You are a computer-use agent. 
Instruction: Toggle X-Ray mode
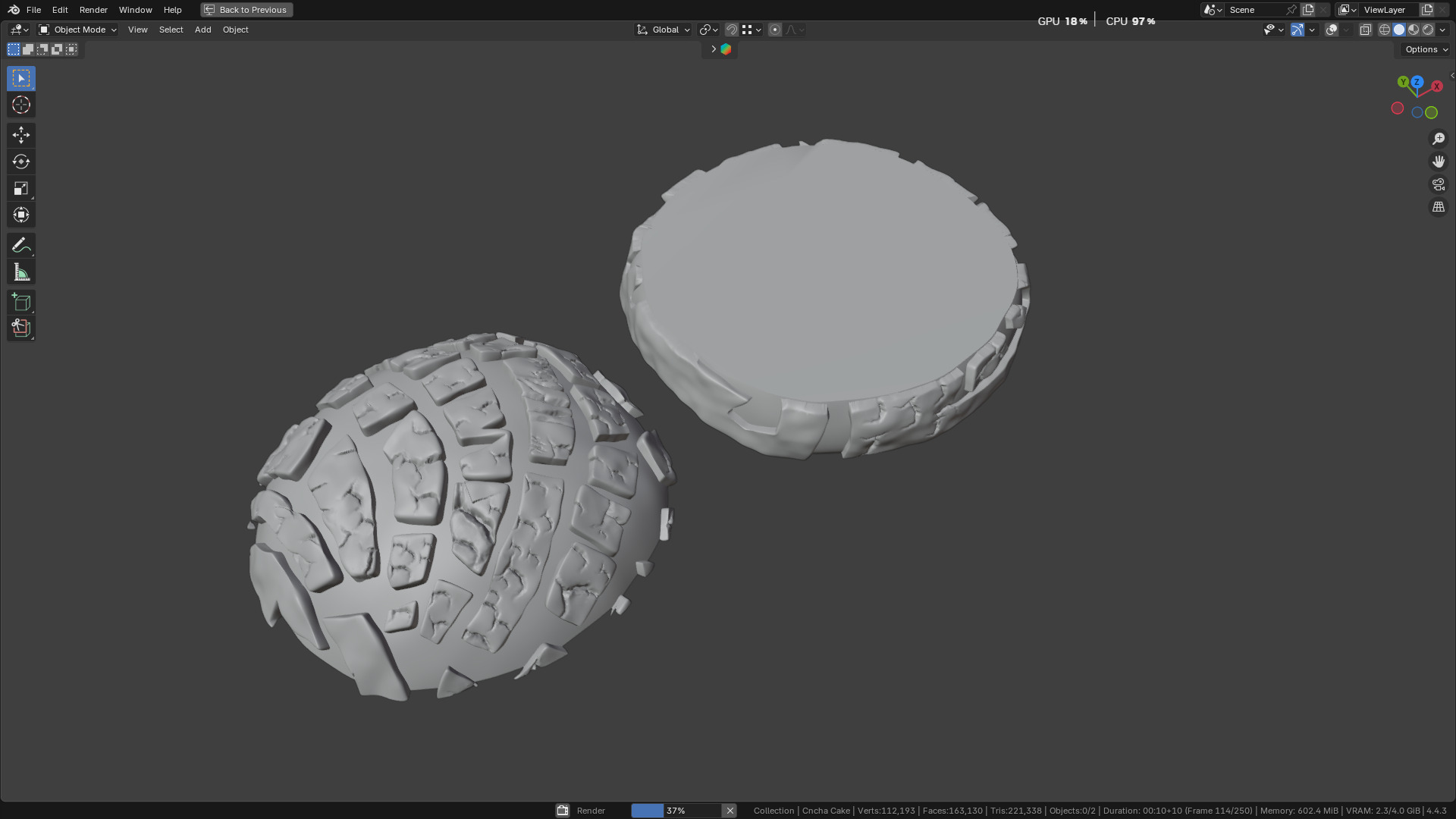(x=1365, y=30)
